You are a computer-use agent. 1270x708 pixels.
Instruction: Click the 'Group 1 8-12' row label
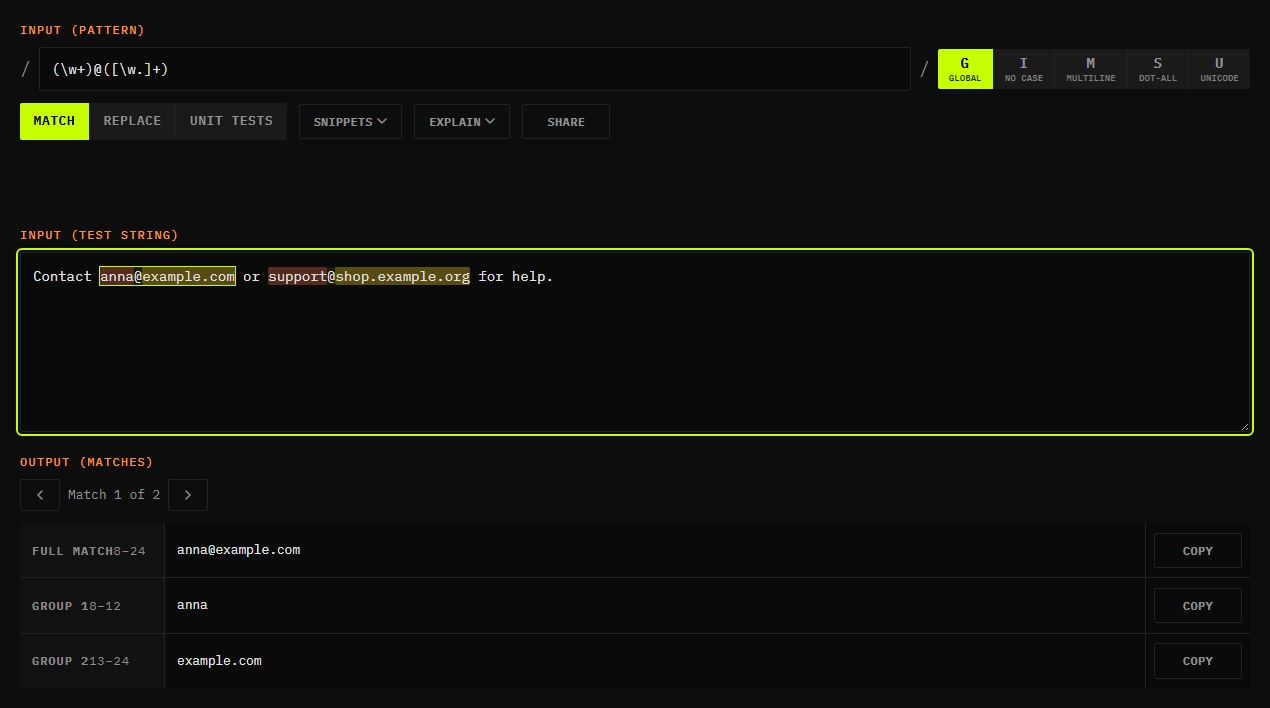pyautogui.click(x=92, y=606)
